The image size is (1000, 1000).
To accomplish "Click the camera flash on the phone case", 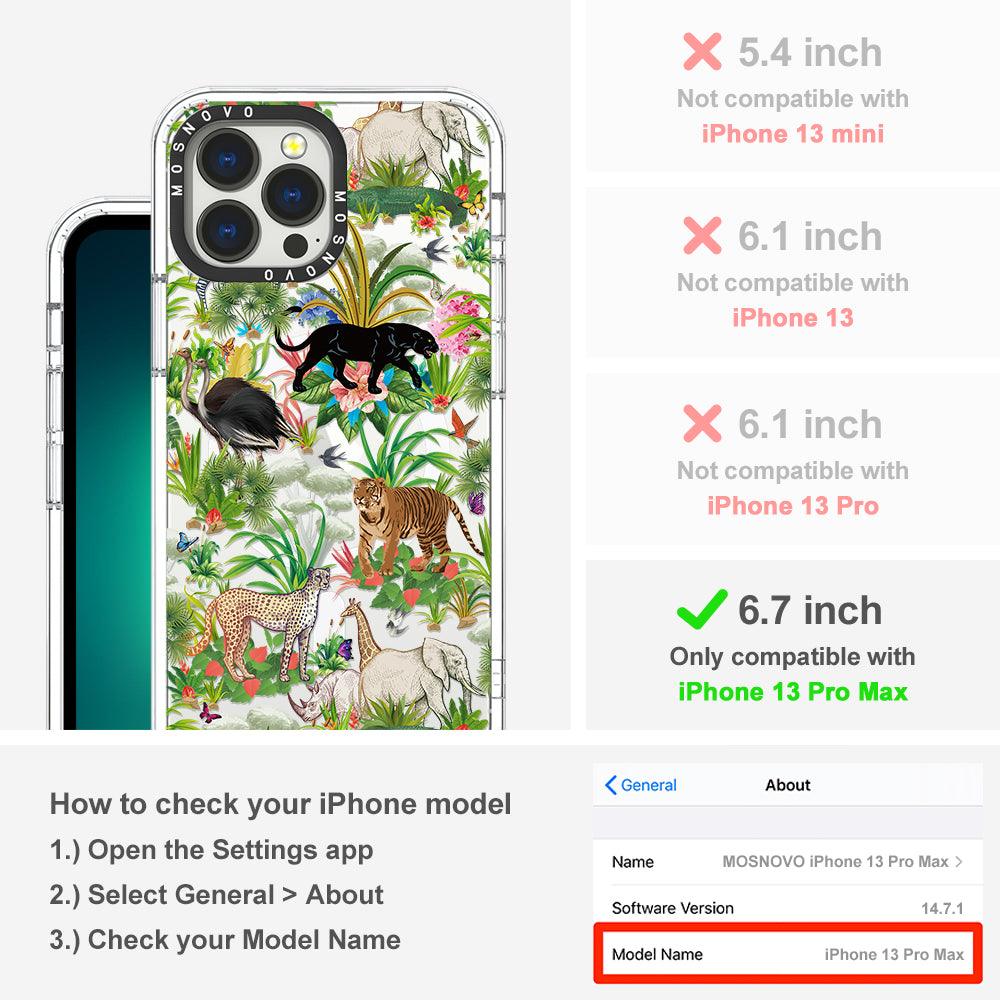I will pos(293,146).
